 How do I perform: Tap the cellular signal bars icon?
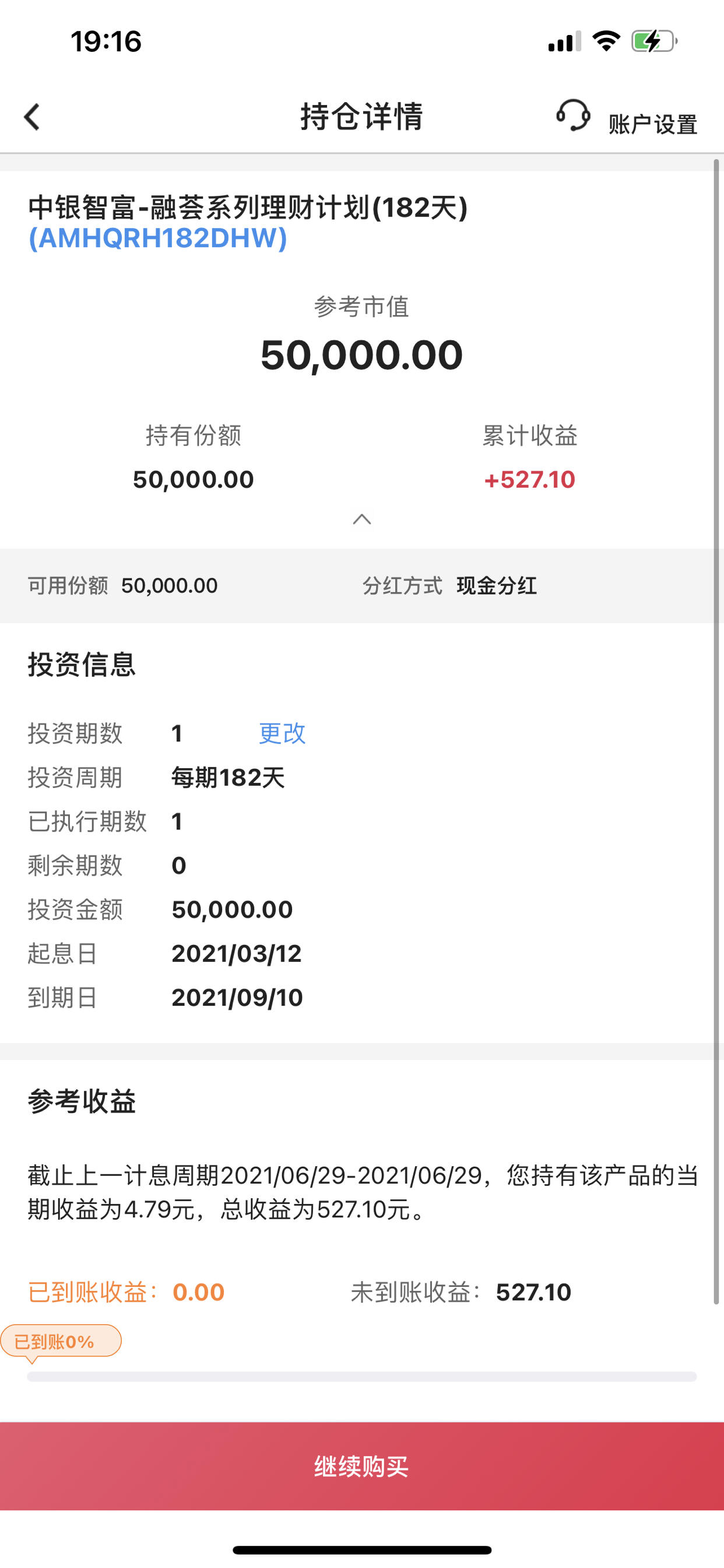(564, 42)
